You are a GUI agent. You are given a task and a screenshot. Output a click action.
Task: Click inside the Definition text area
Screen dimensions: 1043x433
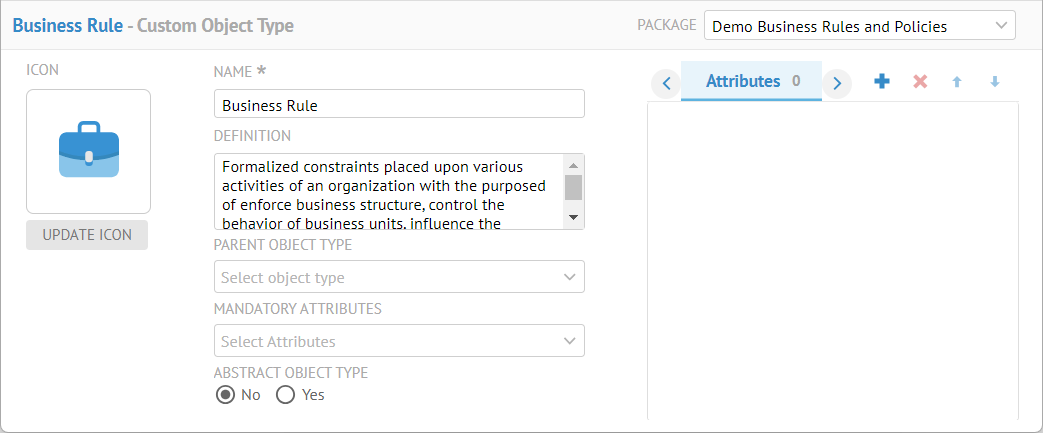(389, 191)
